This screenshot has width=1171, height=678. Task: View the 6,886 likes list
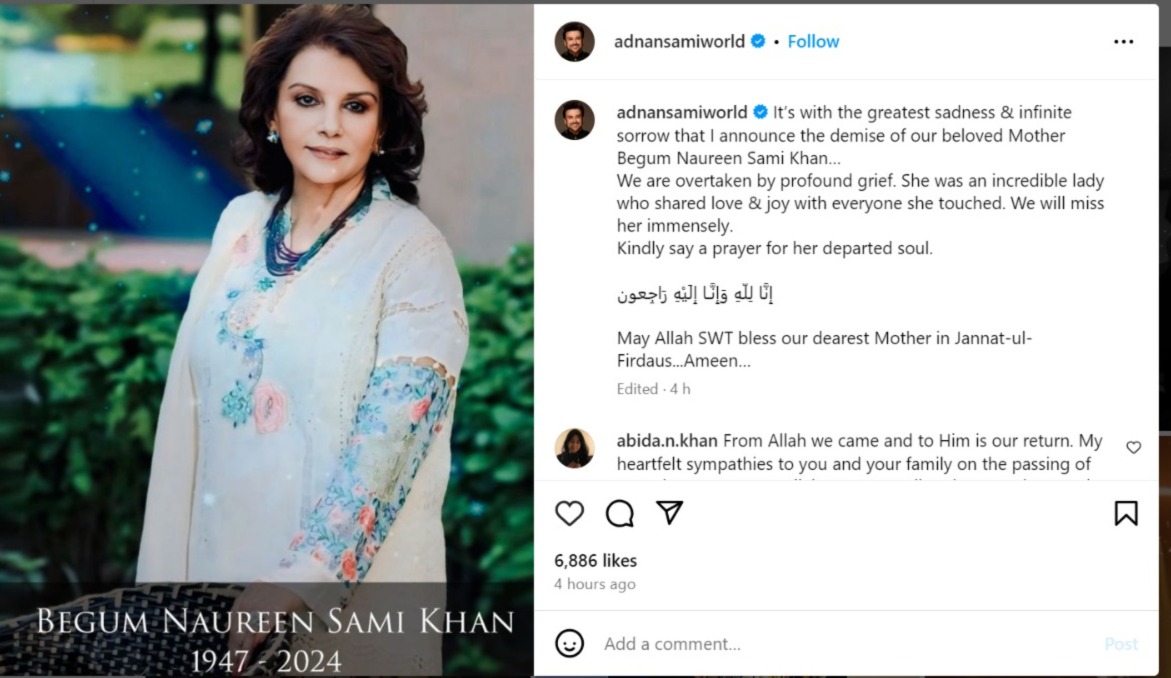point(595,560)
